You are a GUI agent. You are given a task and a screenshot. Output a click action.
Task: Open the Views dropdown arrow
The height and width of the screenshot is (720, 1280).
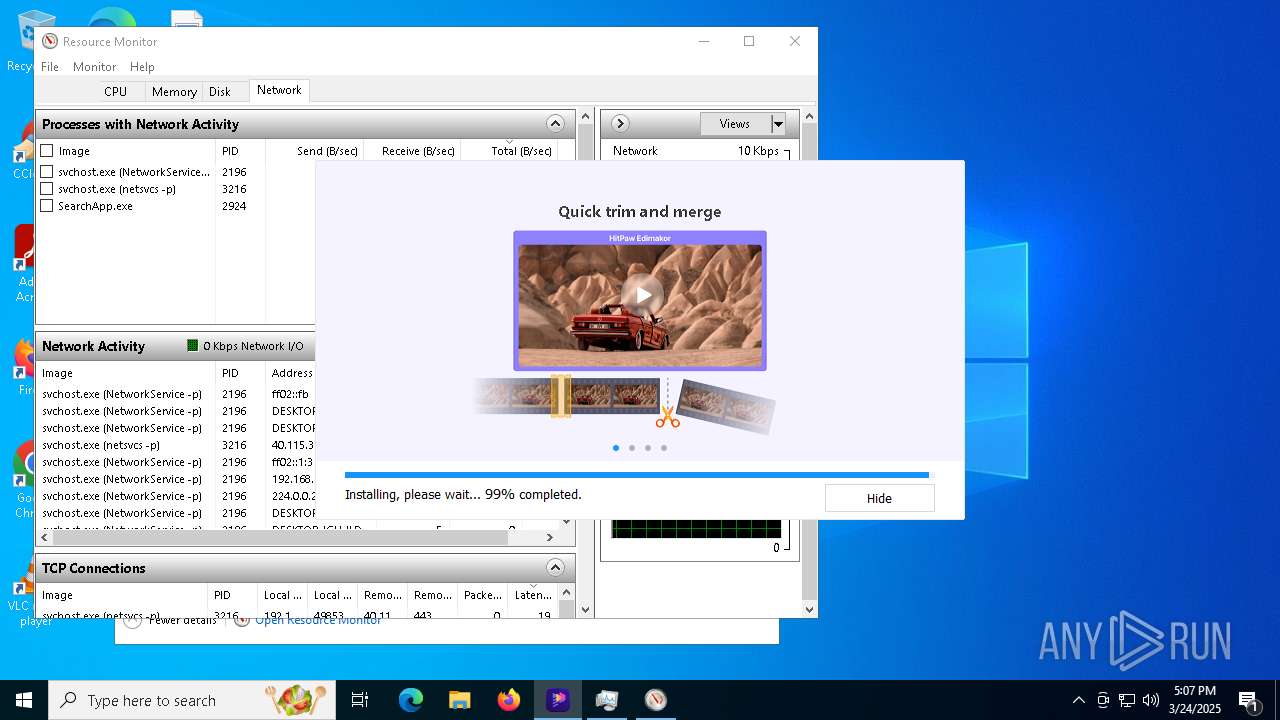[x=778, y=124]
